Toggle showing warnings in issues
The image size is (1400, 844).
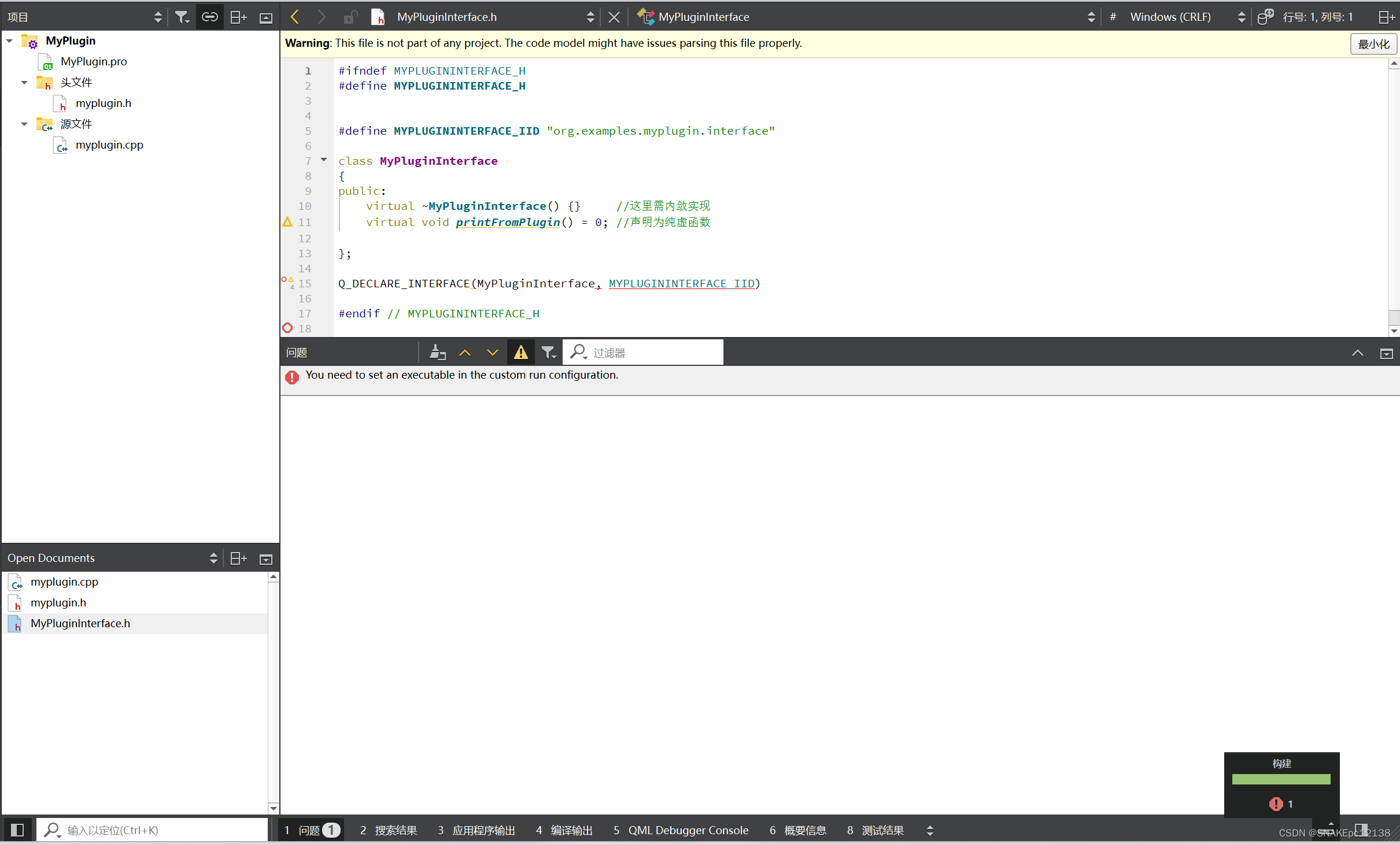[x=520, y=352]
